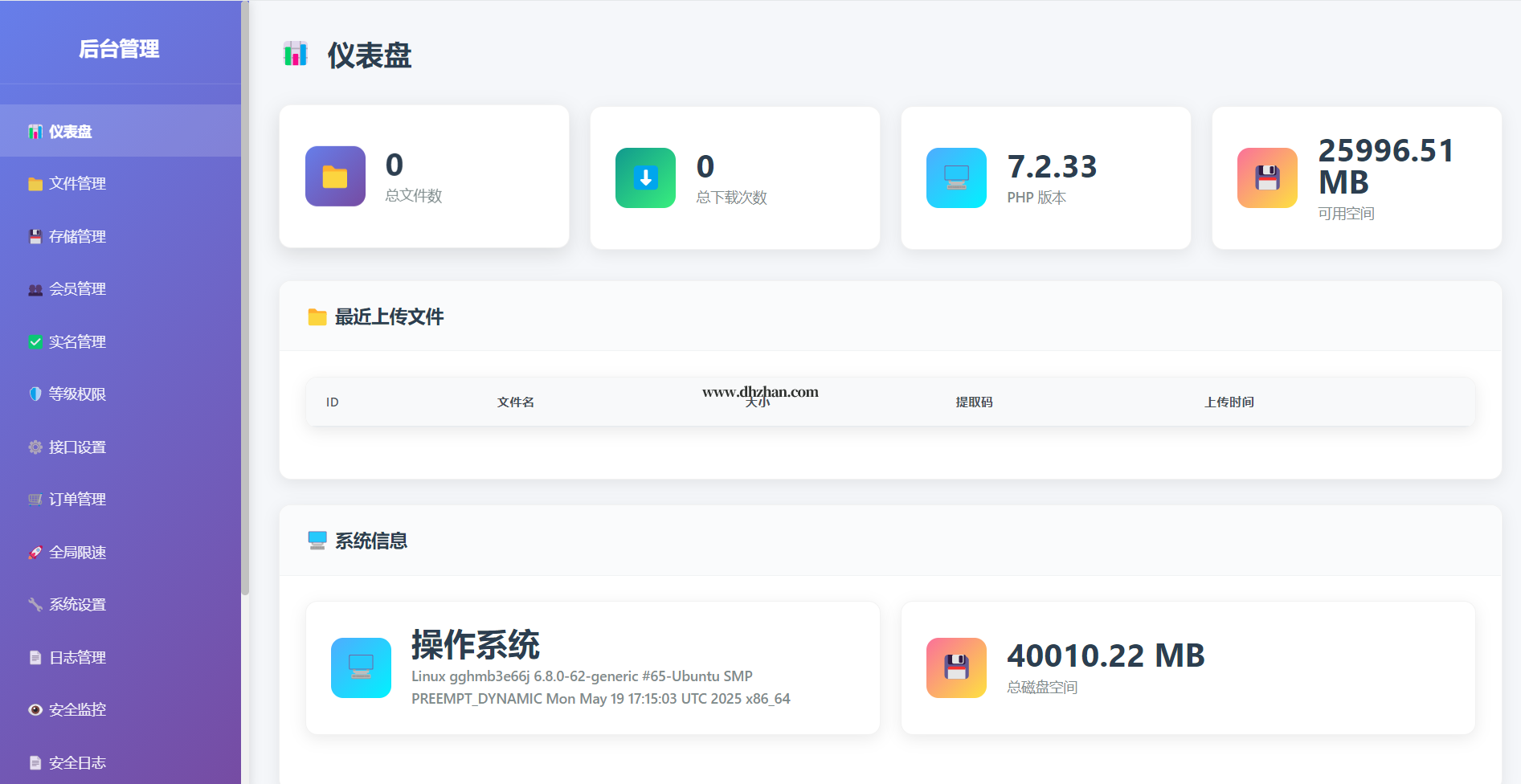The height and width of the screenshot is (784, 1521).
Task: Click the rocket icon beside 全局限速
Action: point(35,553)
